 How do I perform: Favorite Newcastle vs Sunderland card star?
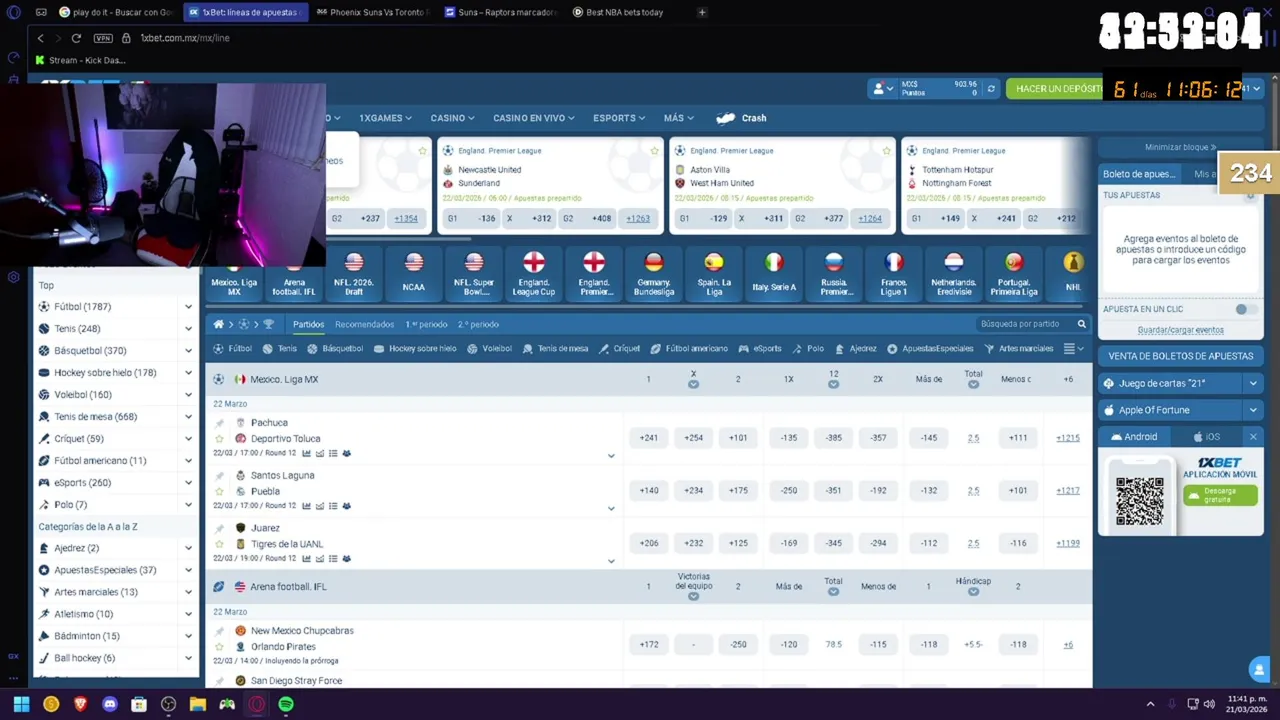click(x=654, y=151)
